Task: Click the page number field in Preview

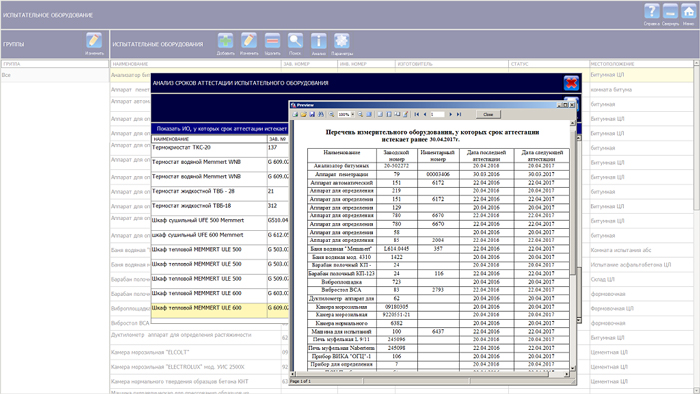Action: [437, 114]
